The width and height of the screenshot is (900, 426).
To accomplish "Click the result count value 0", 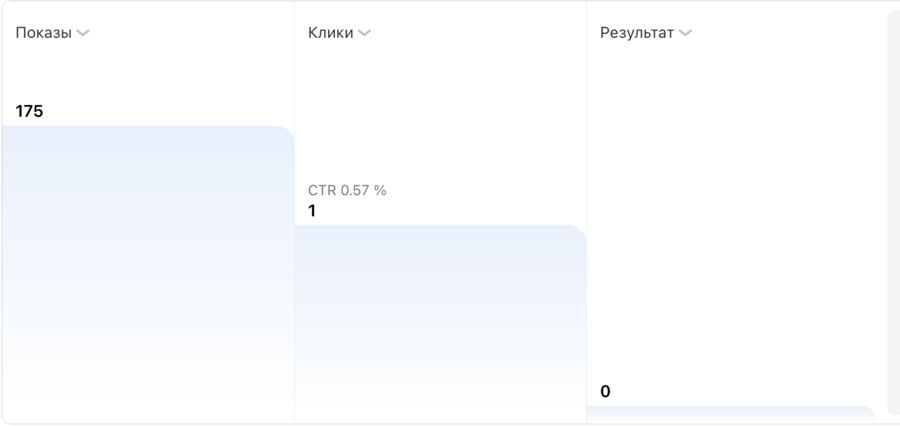I will [605, 391].
